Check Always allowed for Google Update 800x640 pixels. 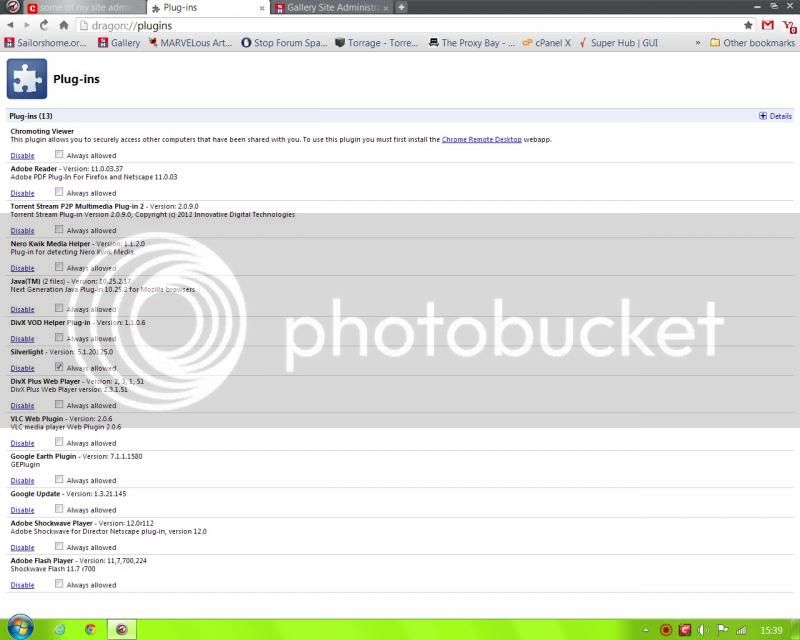59,509
